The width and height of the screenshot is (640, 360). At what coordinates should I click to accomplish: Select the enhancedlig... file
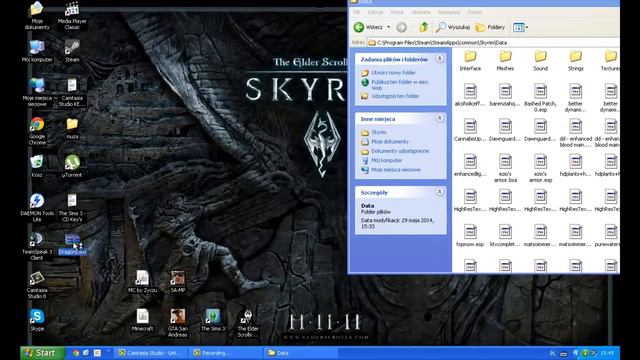(x=470, y=165)
